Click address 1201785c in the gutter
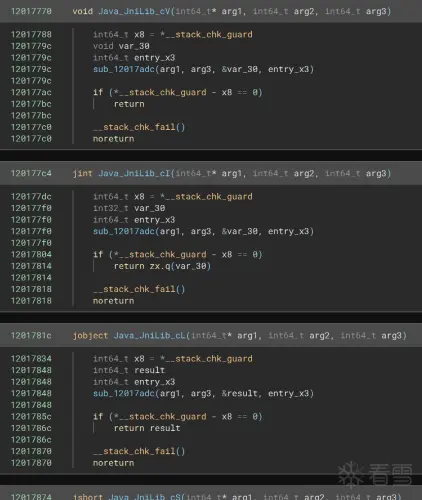 [31, 416]
